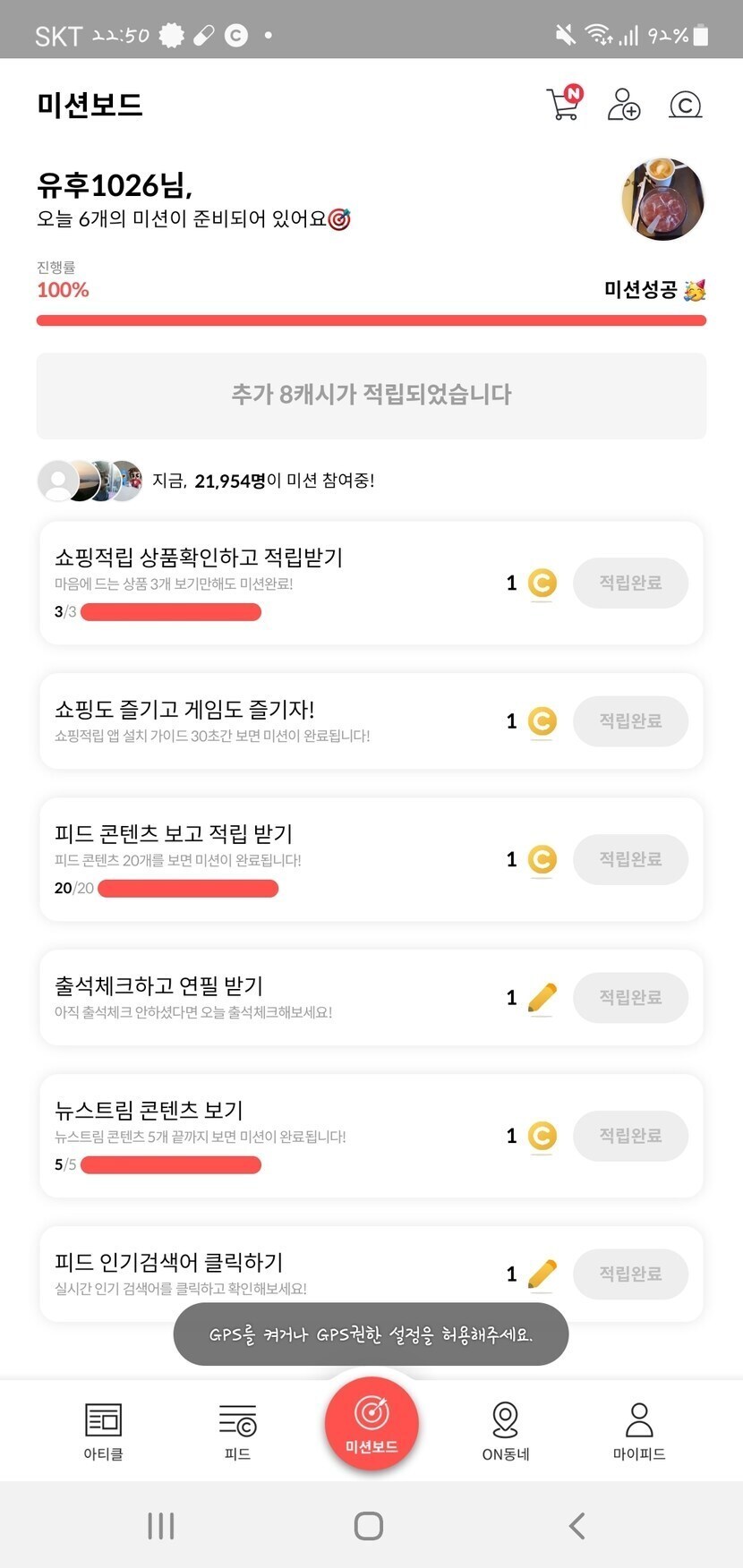Tap 적립완료 for 출석체크하고 연필 받기
The width and height of the screenshot is (743, 1568).
630,998
